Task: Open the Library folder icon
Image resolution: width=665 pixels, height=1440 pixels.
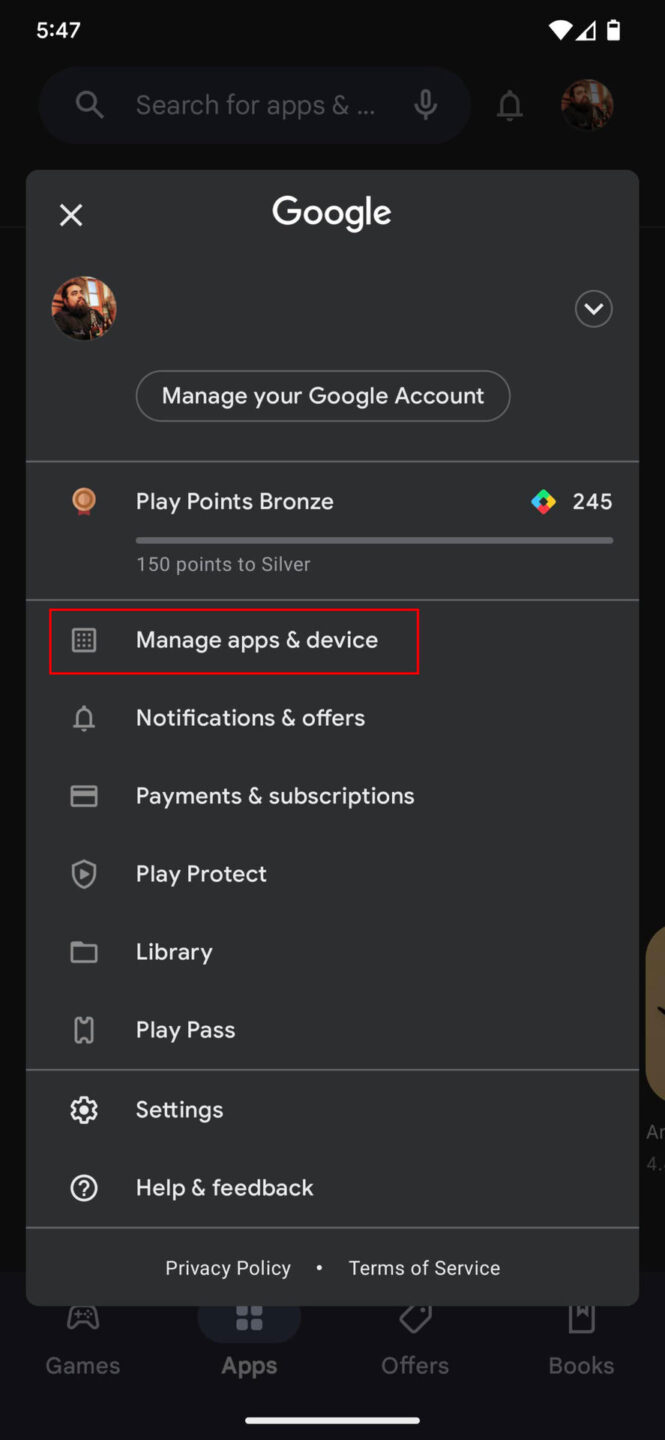Action: 84,951
